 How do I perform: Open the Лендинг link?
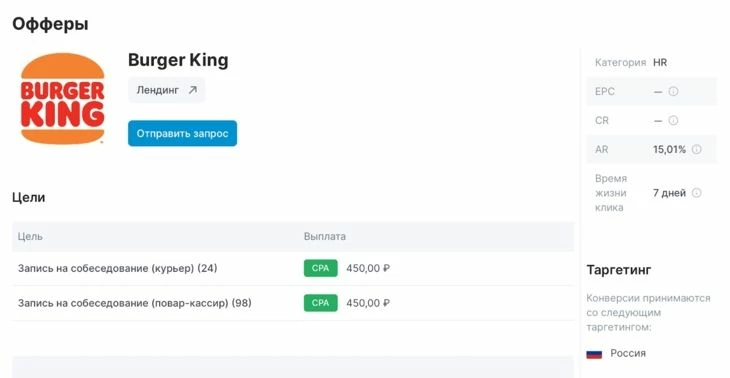(x=166, y=90)
